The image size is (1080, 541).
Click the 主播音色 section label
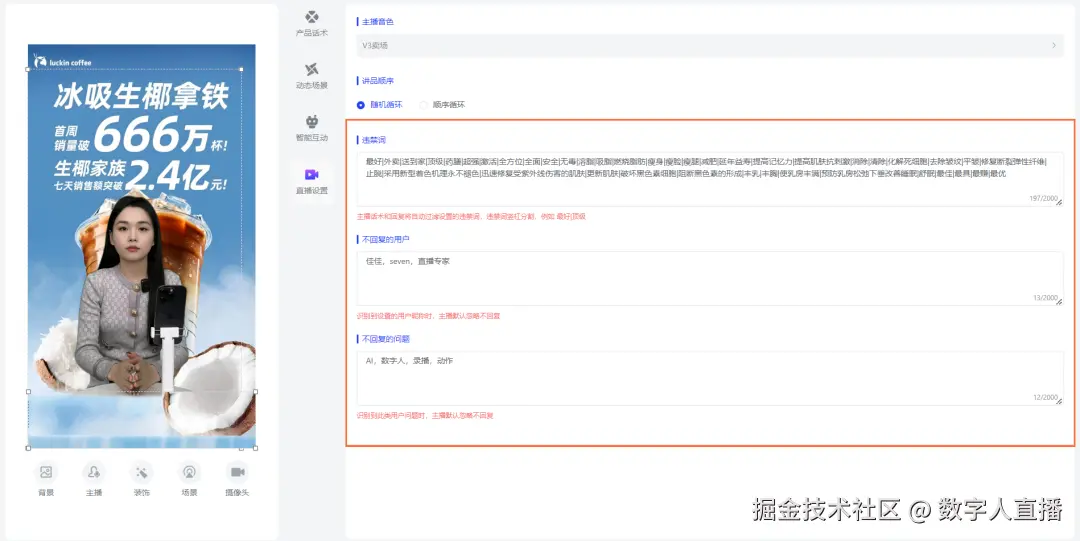point(377,22)
